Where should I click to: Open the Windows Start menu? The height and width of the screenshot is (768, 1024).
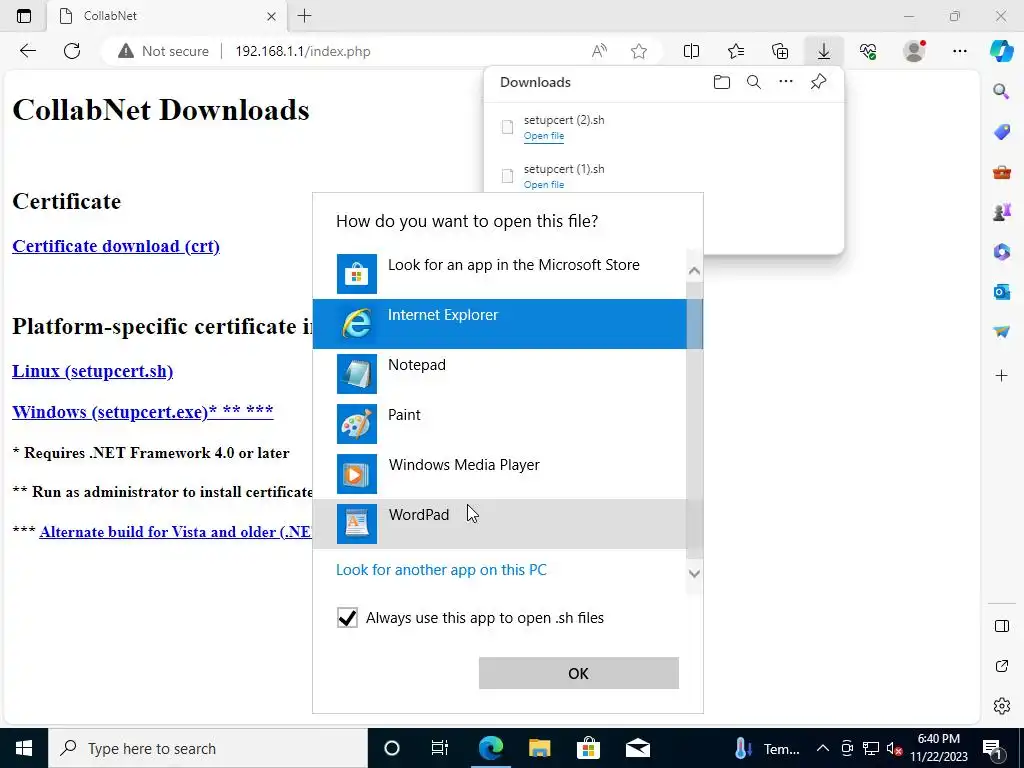tap(24, 748)
